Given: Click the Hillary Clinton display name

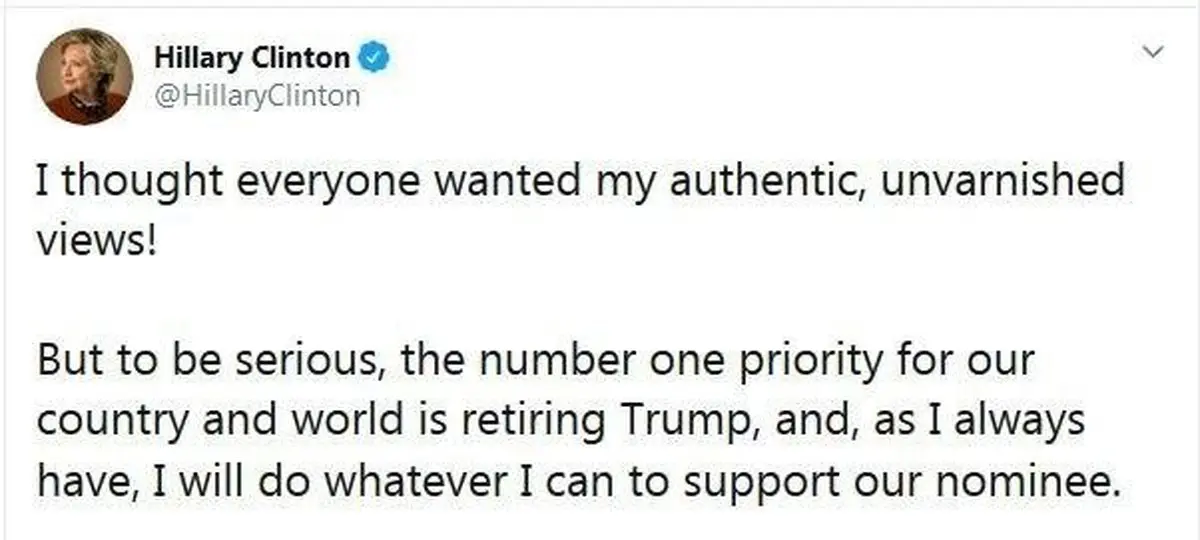Looking at the screenshot, I should tap(252, 58).
